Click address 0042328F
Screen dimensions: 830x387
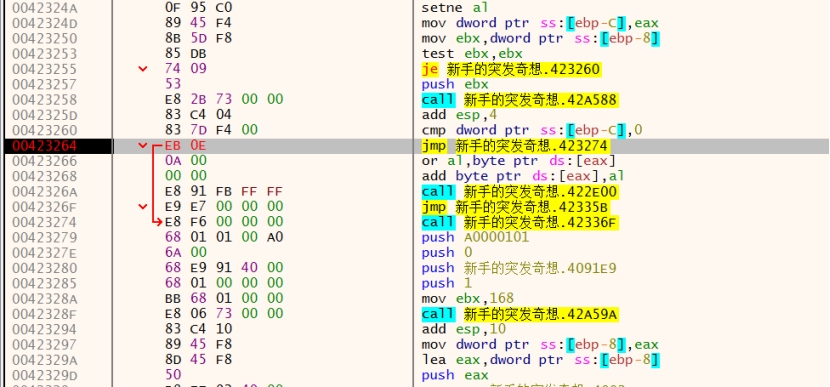click(x=44, y=314)
